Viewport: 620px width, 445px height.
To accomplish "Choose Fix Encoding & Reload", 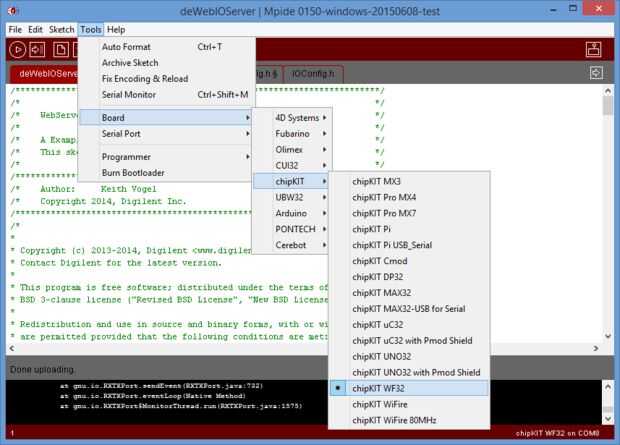I will [x=166, y=79].
